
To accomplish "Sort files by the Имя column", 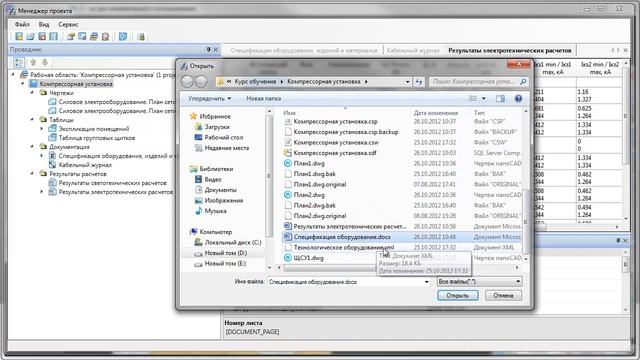I will pyautogui.click(x=289, y=113).
